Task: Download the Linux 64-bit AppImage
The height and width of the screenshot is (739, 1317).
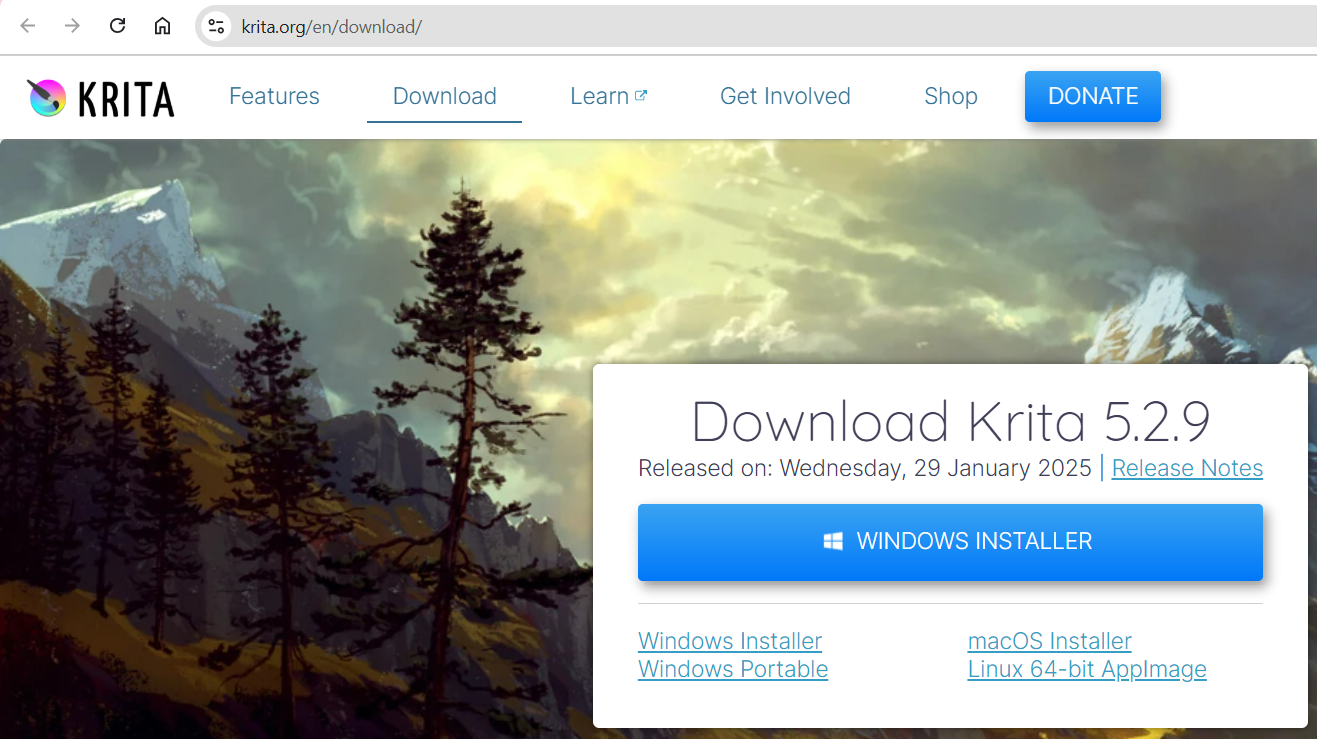Action: tap(1087, 669)
